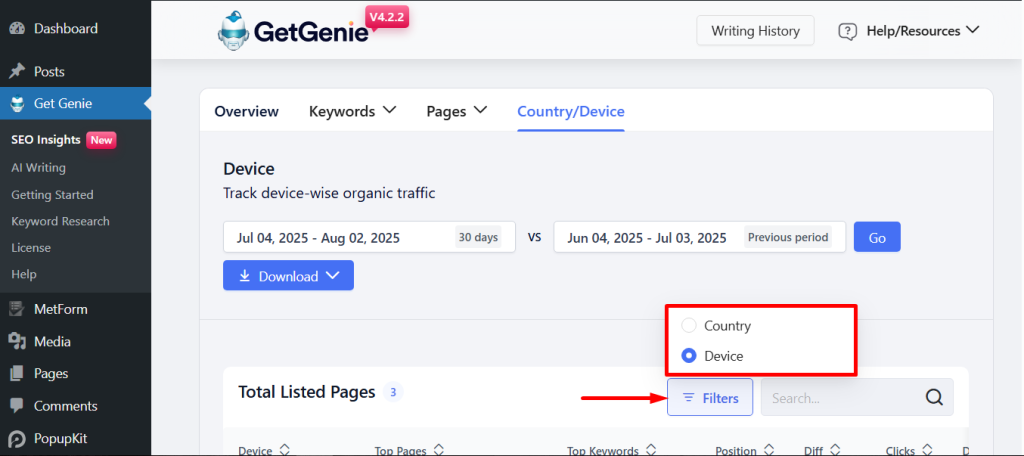Sort by the Top Pages column arrows
Image resolution: width=1024 pixels, height=456 pixels.
pyautogui.click(x=439, y=449)
